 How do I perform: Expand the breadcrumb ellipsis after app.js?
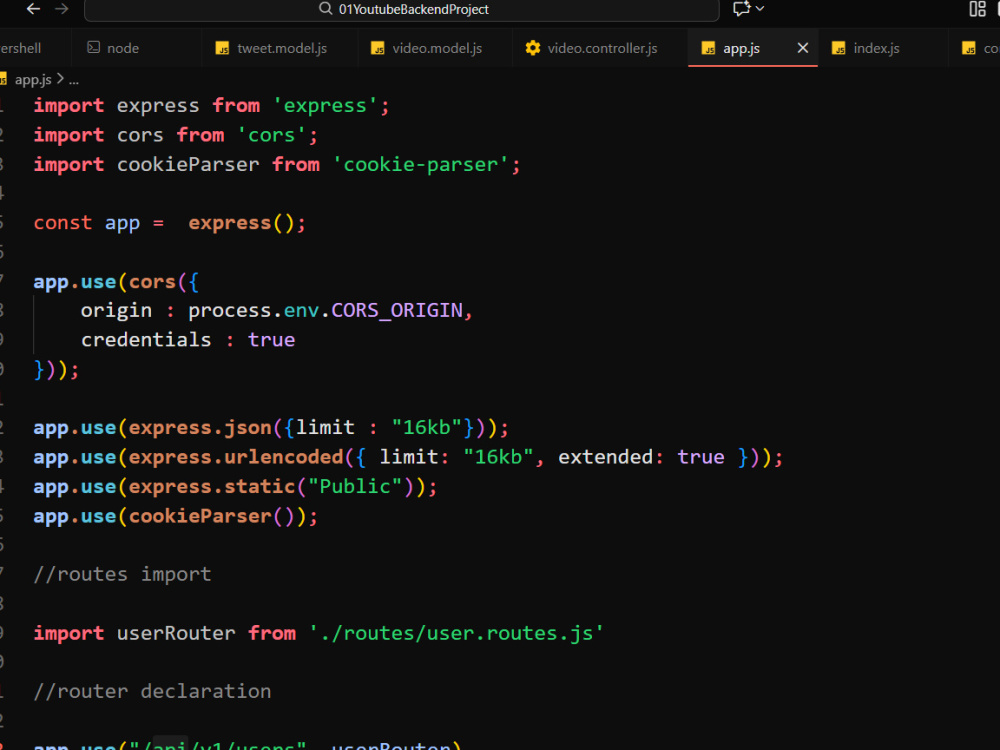(x=74, y=80)
